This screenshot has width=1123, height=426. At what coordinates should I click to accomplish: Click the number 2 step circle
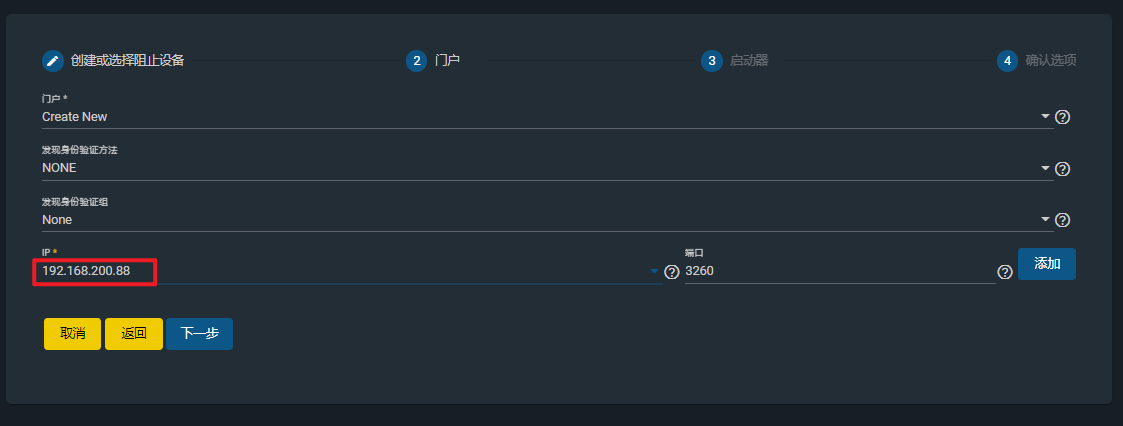click(x=416, y=60)
